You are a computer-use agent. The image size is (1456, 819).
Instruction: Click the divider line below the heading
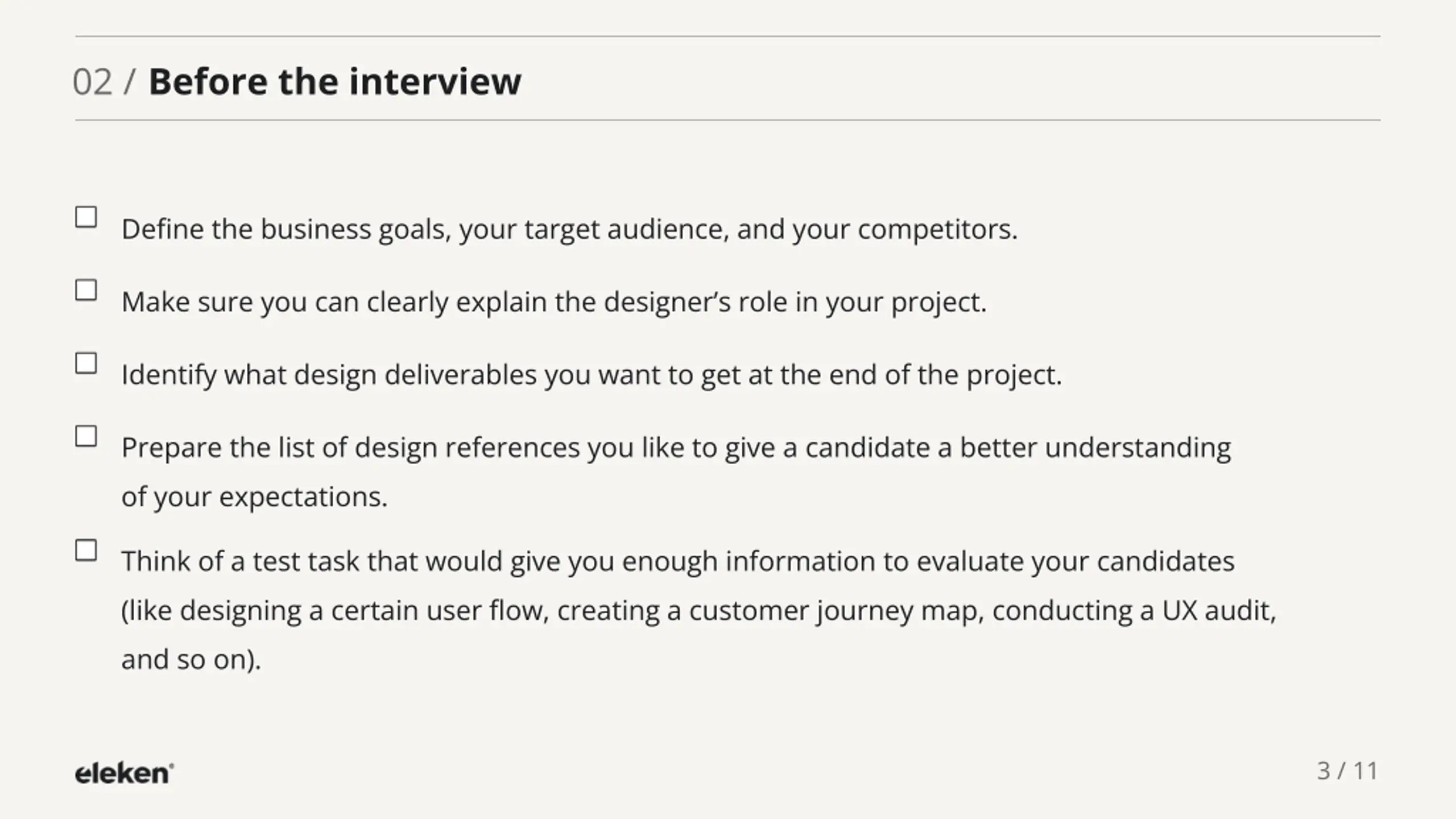point(727,120)
